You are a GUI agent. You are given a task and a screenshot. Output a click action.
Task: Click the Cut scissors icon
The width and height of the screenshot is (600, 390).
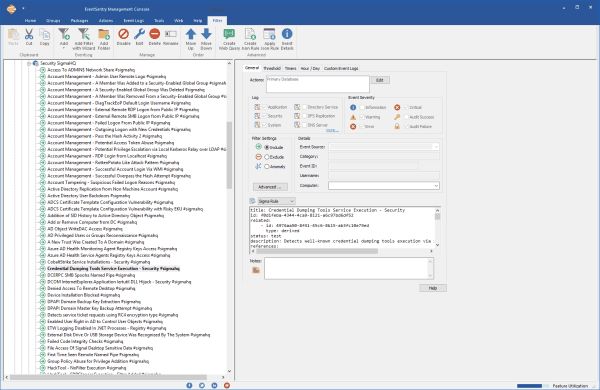tap(29, 35)
